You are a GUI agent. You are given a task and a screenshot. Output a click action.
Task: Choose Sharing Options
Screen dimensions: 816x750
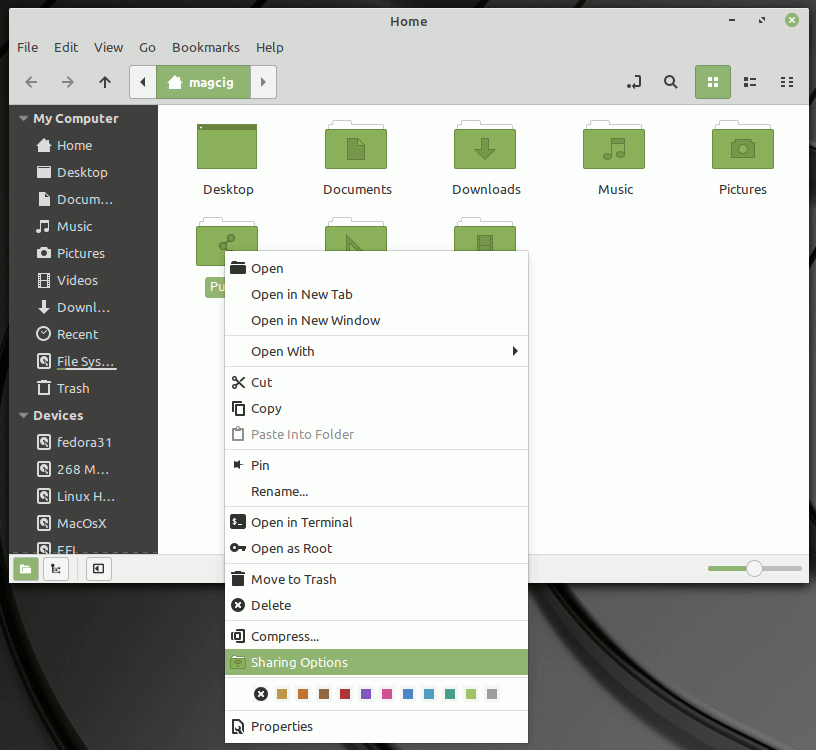(376, 663)
